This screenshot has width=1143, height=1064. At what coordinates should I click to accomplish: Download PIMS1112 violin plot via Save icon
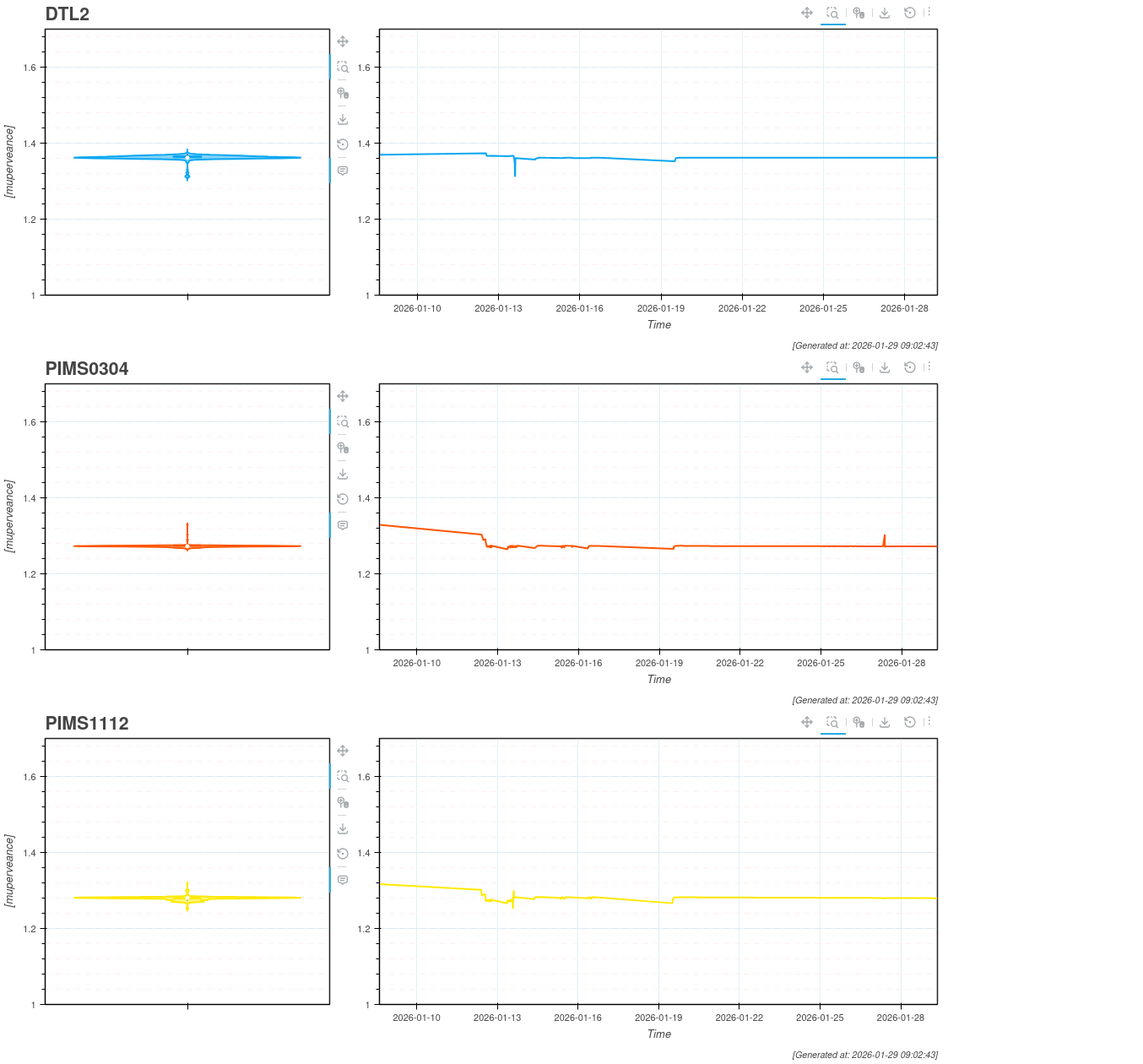[343, 828]
